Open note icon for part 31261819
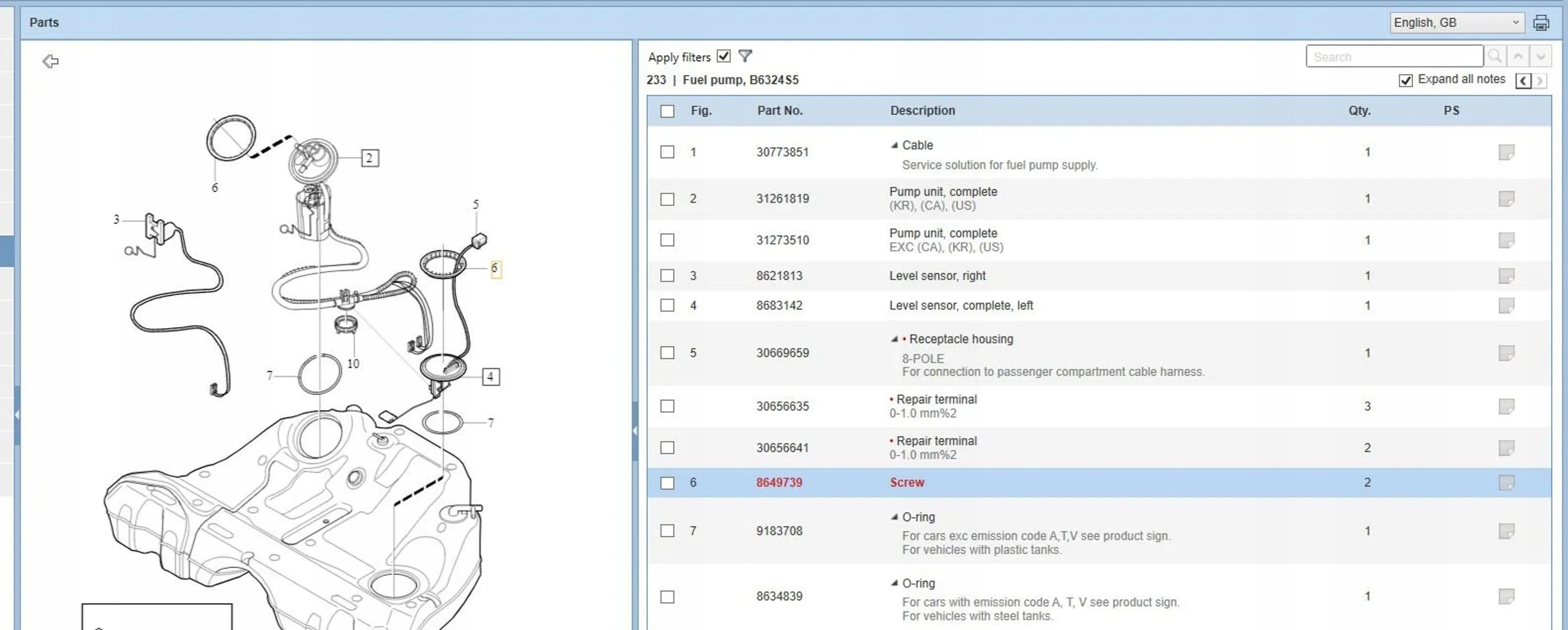1568x630 pixels. tap(1507, 199)
